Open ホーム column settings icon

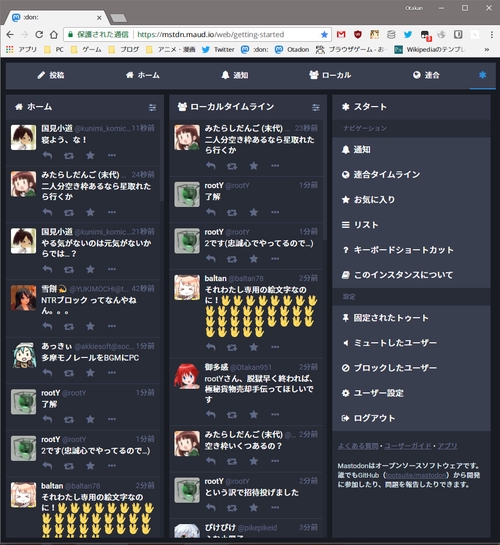(x=152, y=107)
